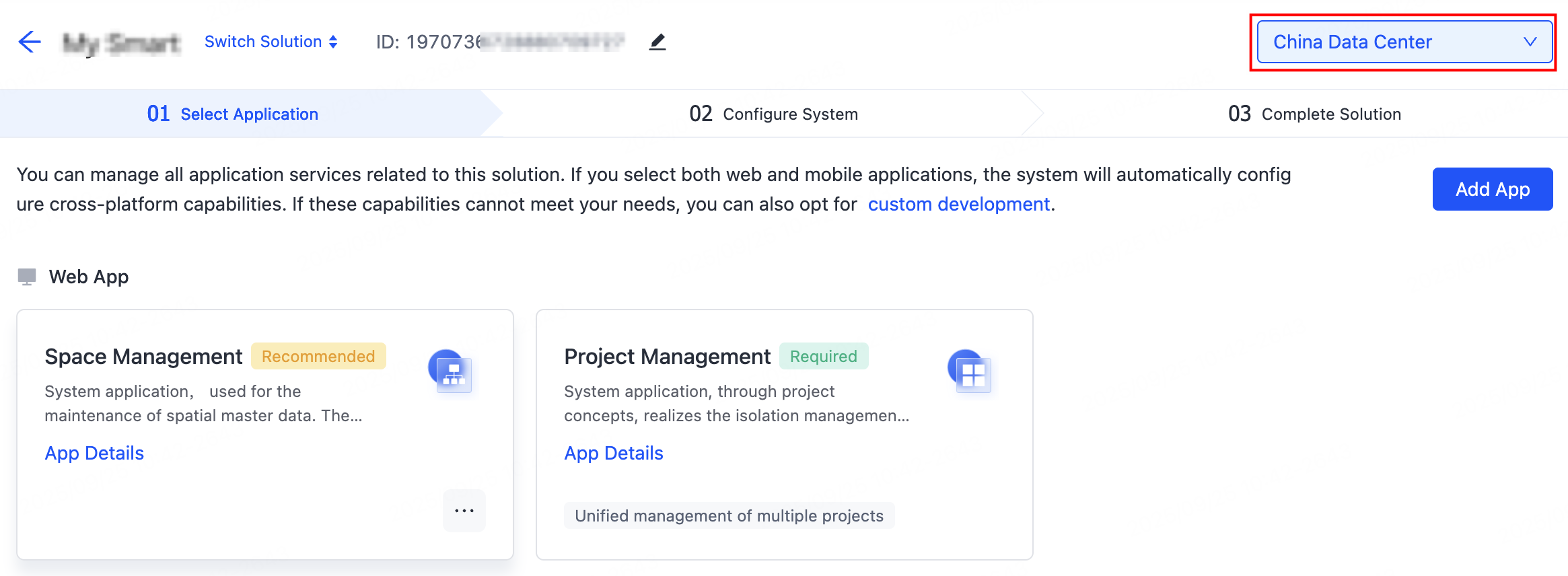Go to step 01 Select Application

pos(233,114)
